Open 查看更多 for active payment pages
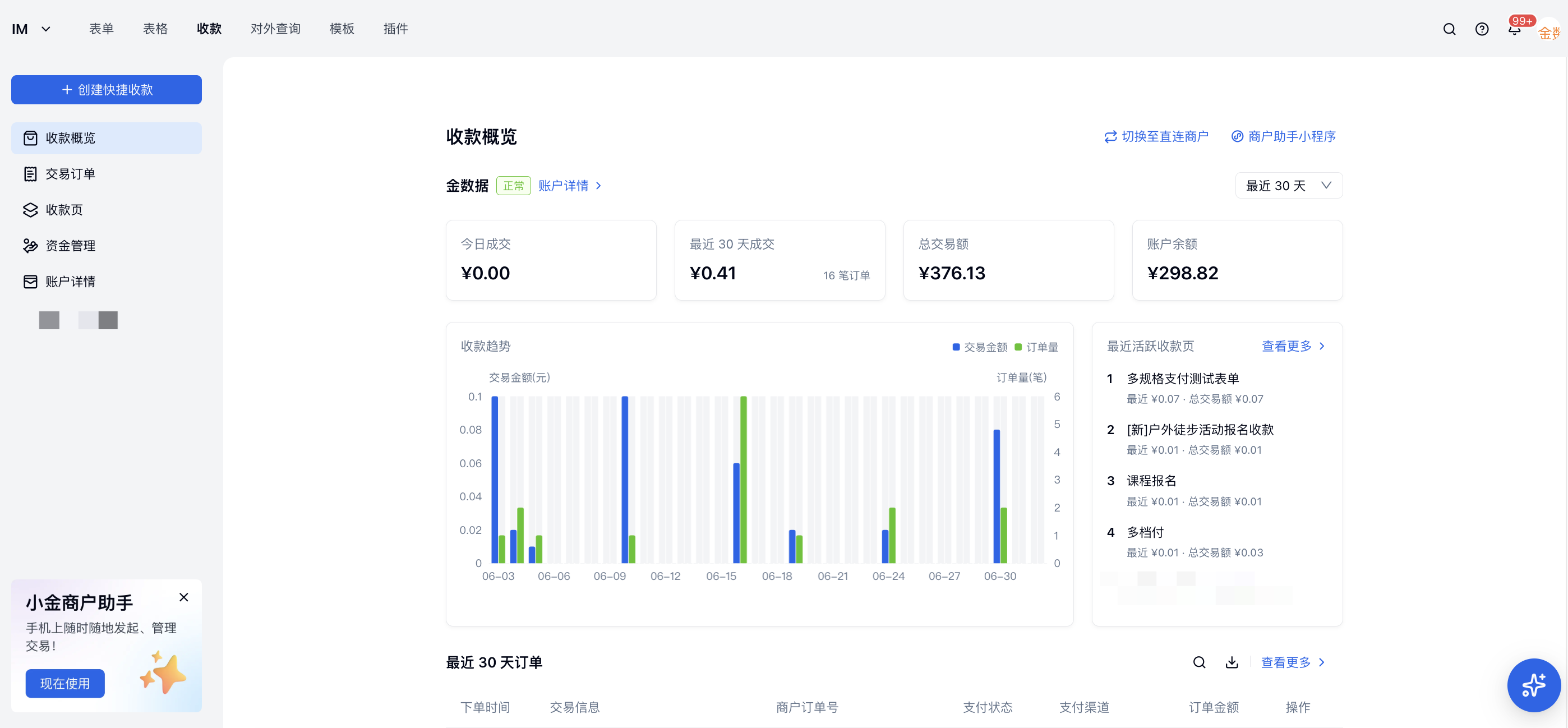The image size is (1568, 728). pyautogui.click(x=1293, y=347)
